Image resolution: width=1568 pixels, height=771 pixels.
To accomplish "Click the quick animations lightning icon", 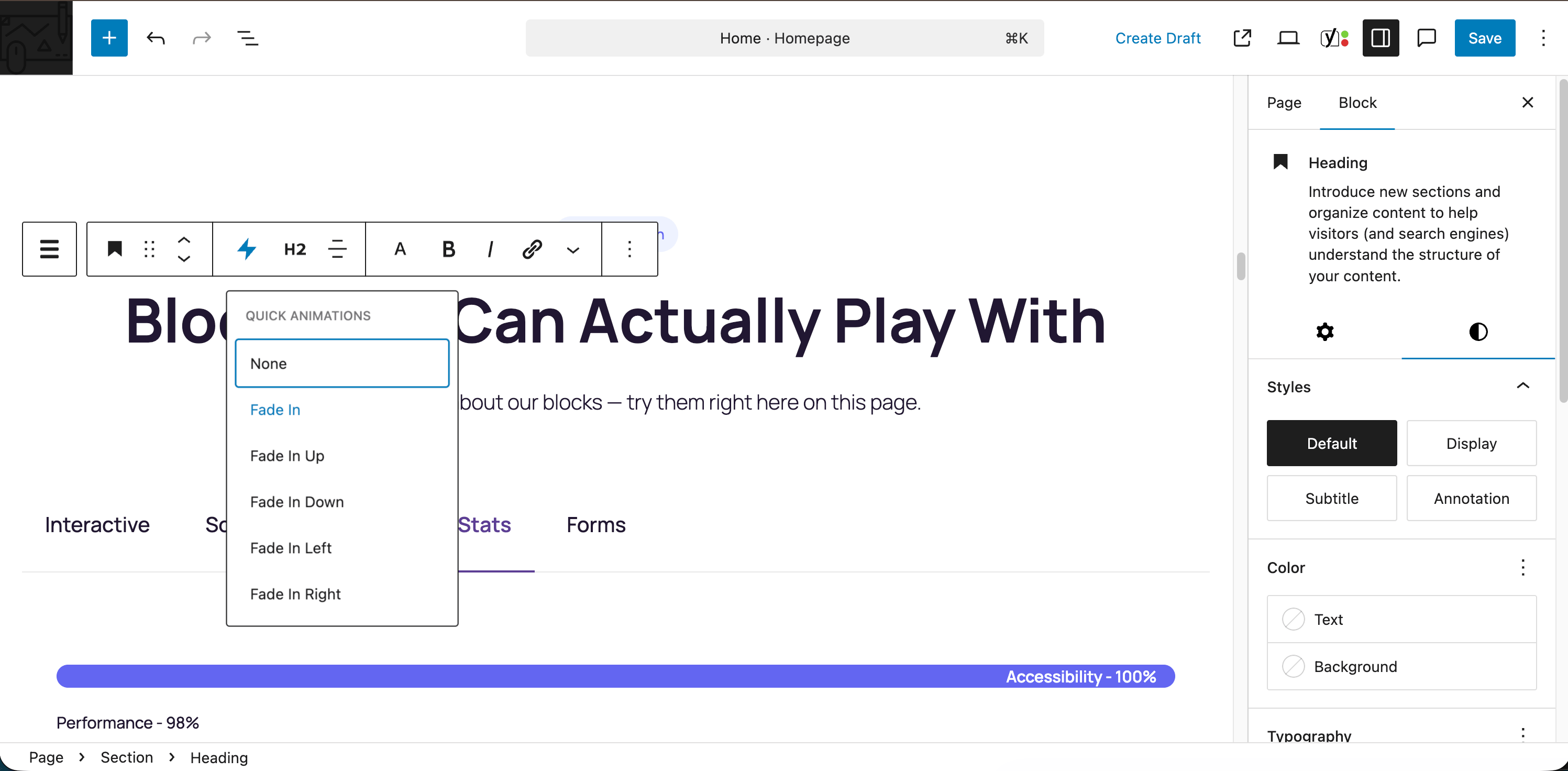I will tap(247, 249).
